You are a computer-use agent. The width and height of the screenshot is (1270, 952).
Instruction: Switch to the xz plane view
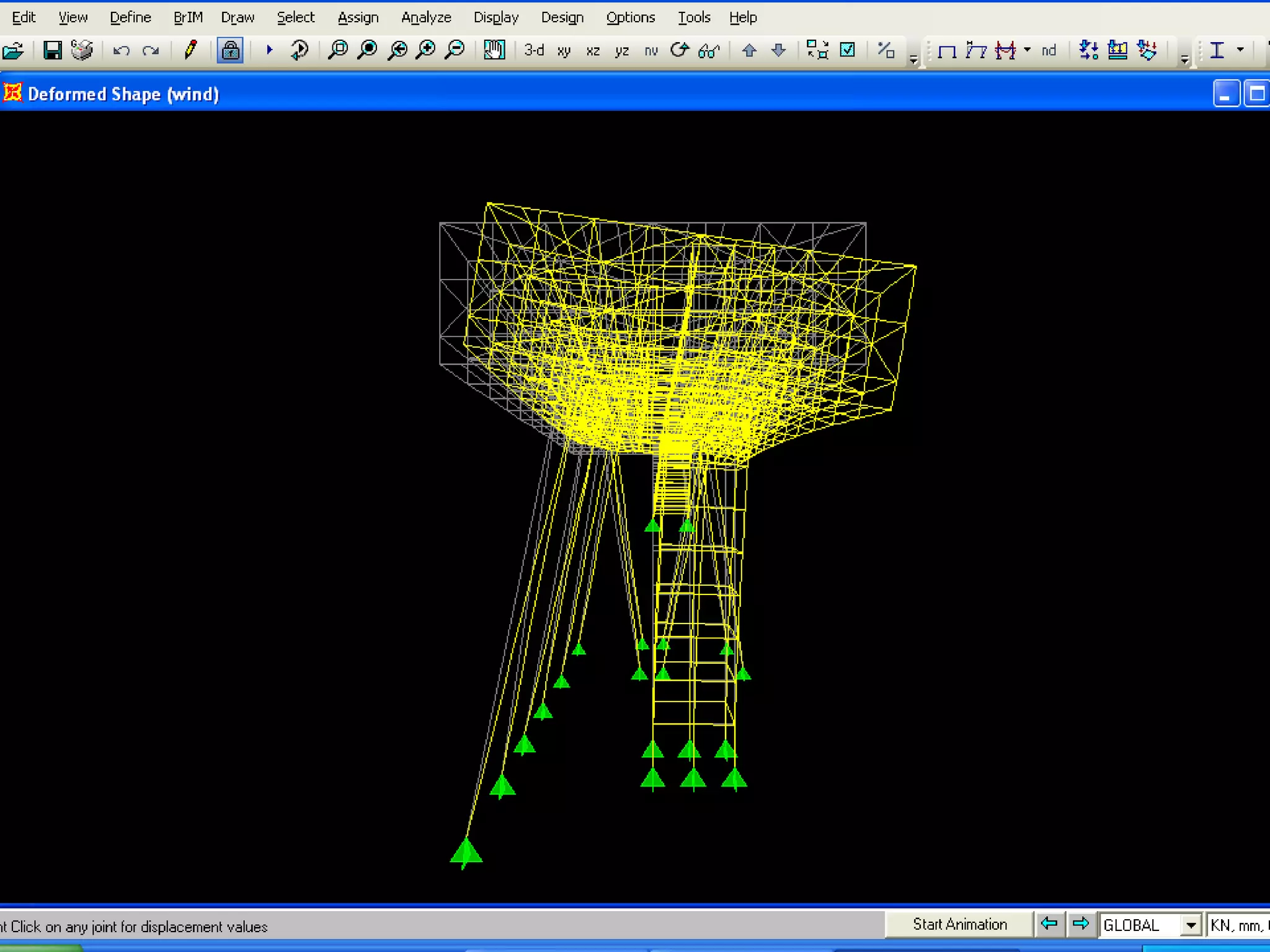[x=593, y=51]
